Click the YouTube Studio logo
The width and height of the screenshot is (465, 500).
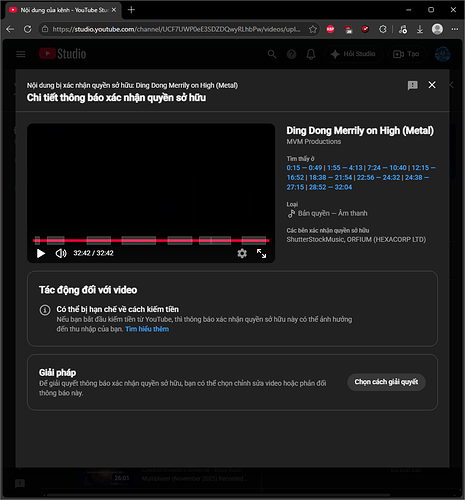coord(63,54)
